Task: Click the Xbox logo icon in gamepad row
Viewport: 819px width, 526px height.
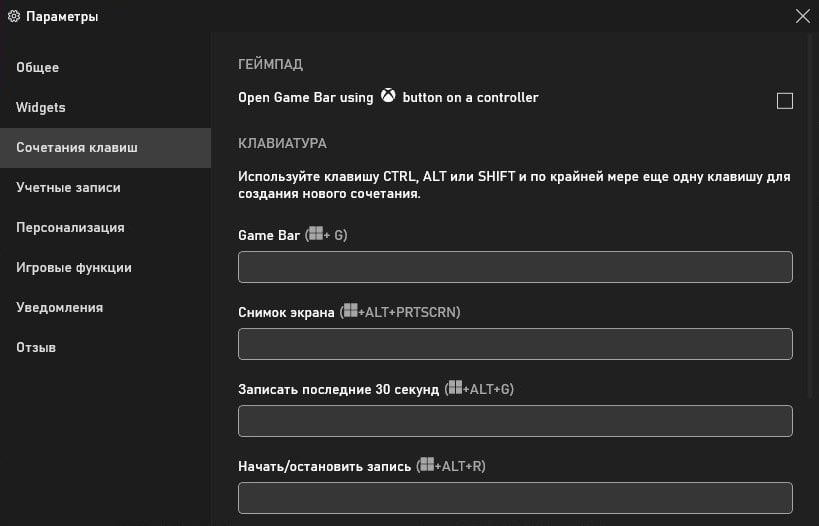Action: point(388,97)
